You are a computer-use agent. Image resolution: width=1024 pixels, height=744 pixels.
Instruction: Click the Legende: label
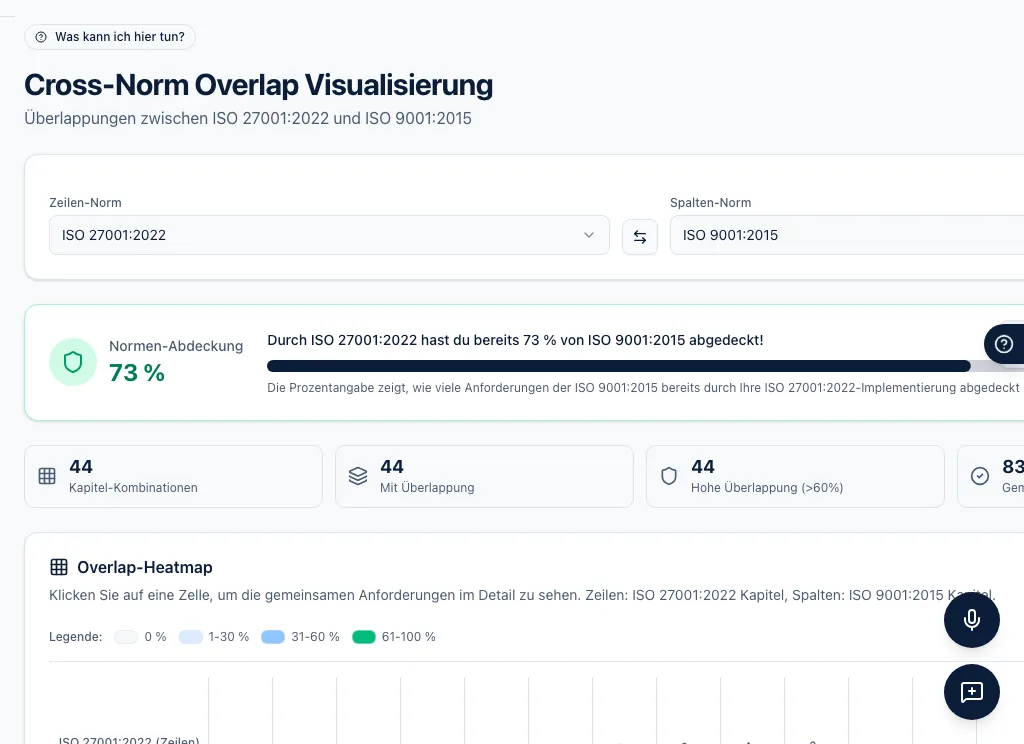click(x=76, y=637)
